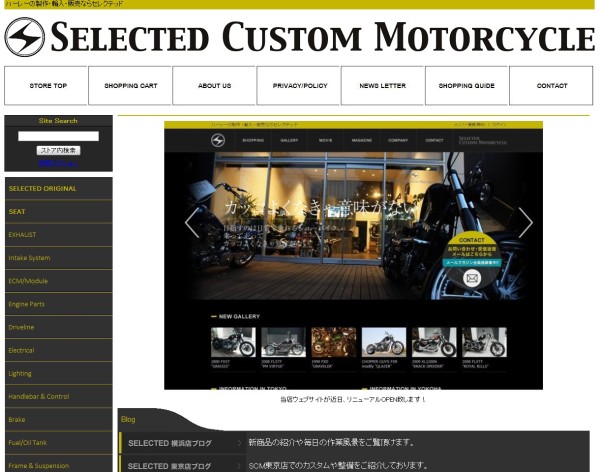This screenshot has width=600, height=472.
Task: Click the Blog section heading
Action: 128,420
